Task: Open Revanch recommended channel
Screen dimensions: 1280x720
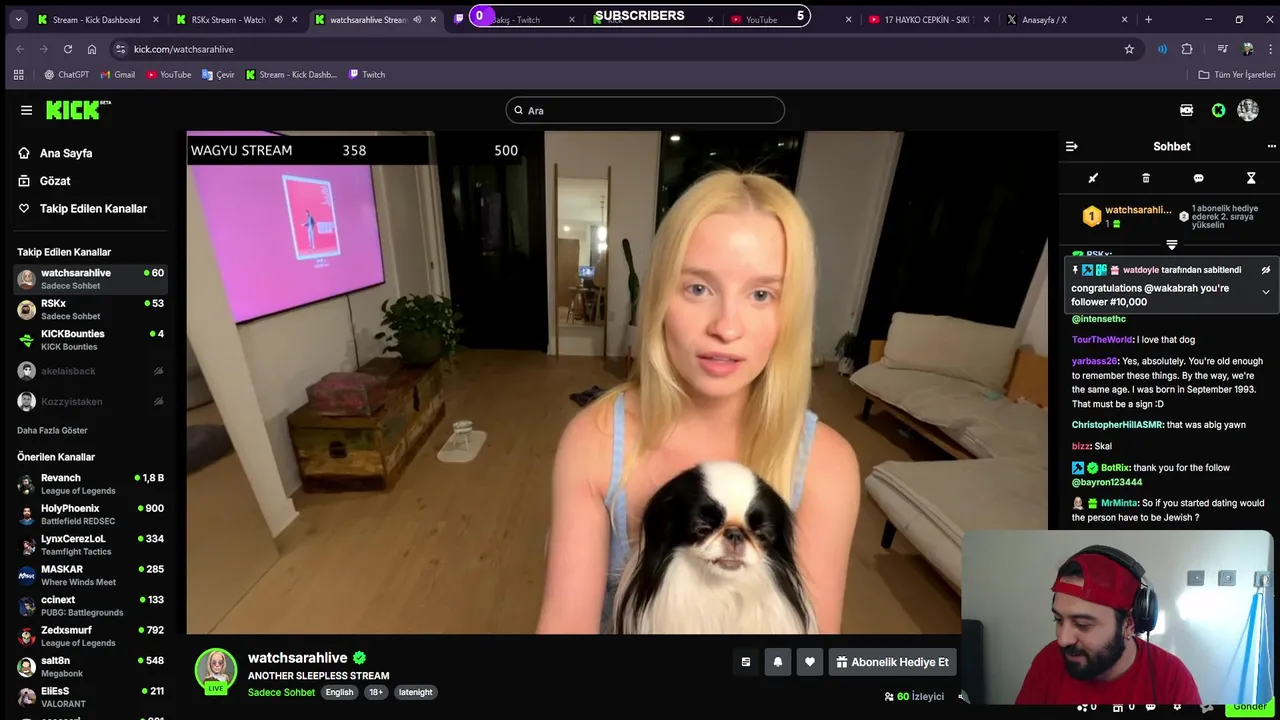Action: point(91,484)
